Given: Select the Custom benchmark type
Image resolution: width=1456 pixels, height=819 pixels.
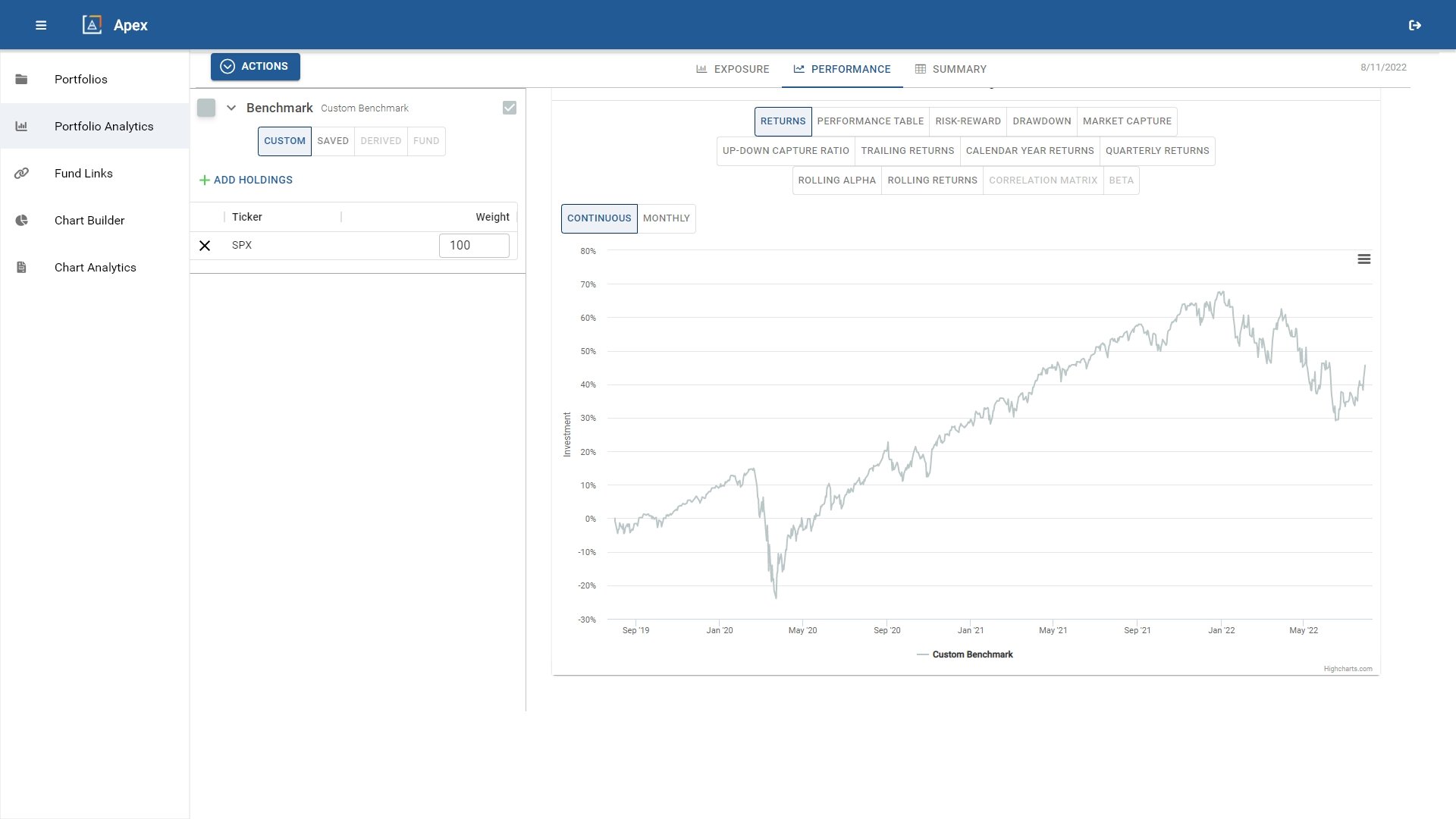Looking at the screenshot, I should coord(284,141).
